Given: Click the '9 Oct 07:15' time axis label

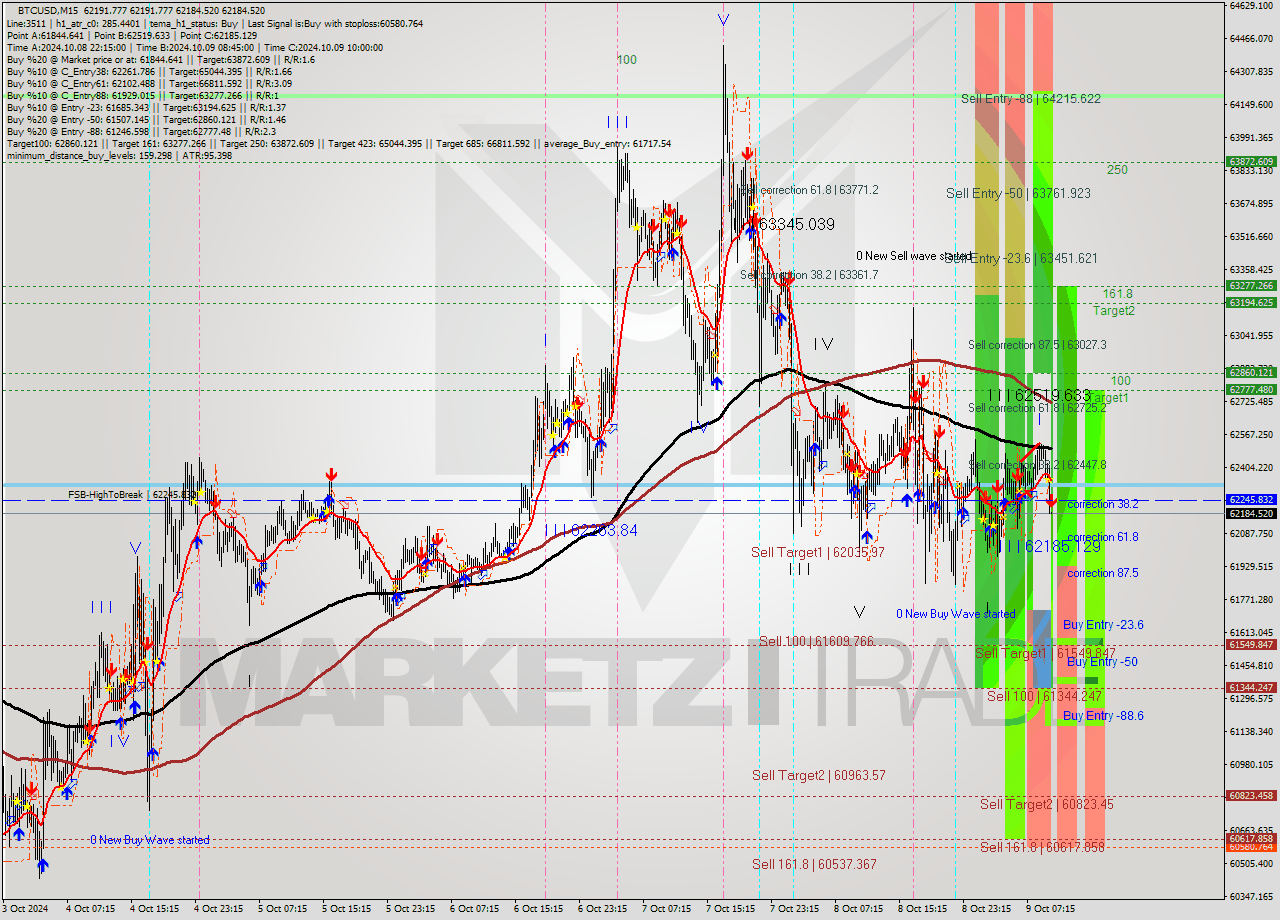Looking at the screenshot, I should 1050,909.
